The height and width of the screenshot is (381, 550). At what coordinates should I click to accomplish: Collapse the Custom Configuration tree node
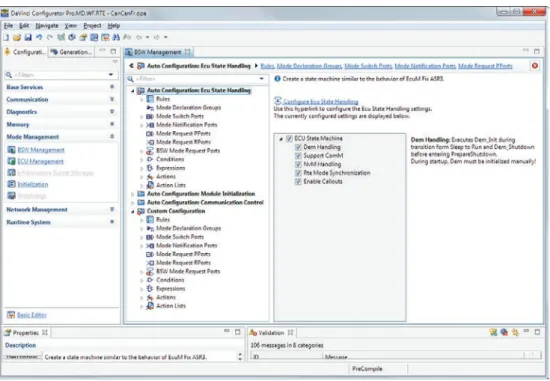click(x=133, y=211)
